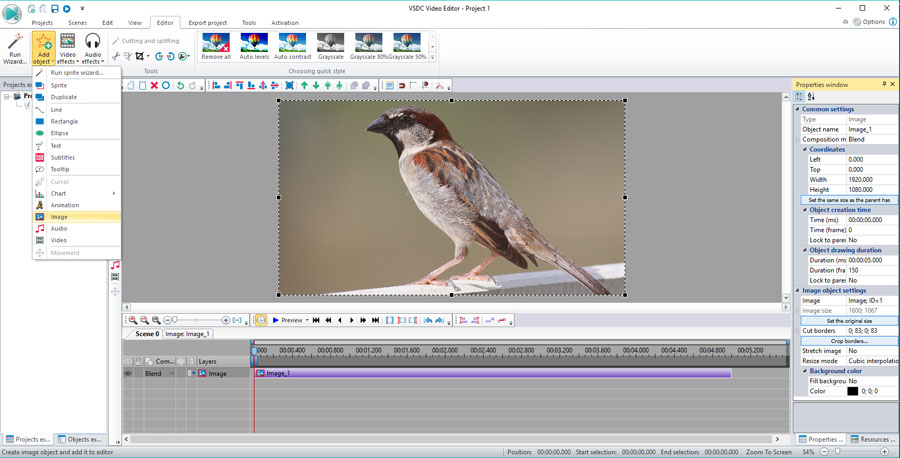Open the Blend mode dropdown on layer row
Image resolution: width=900 pixels, height=458 pixels.
click(172, 374)
